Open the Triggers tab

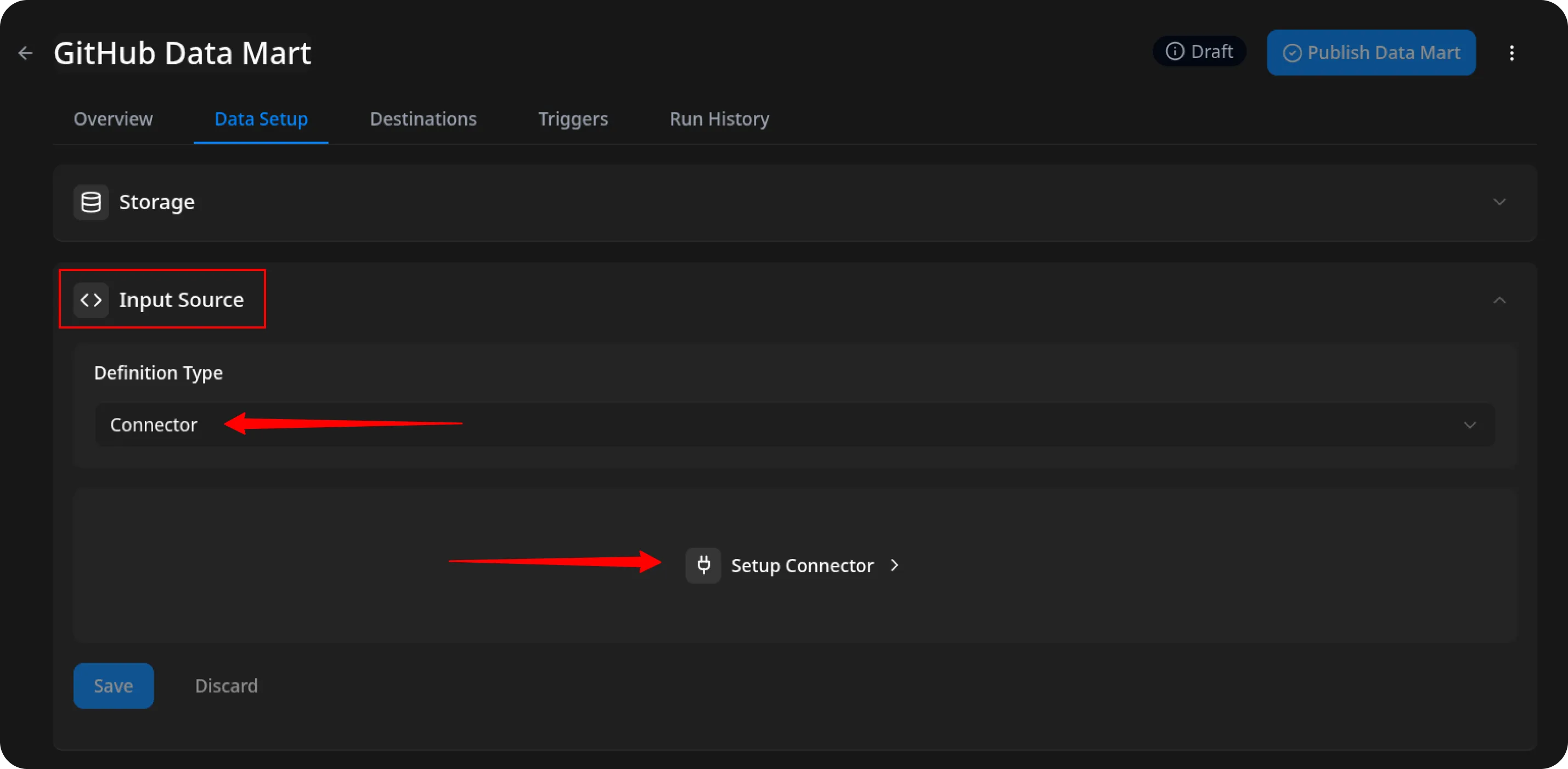(573, 119)
